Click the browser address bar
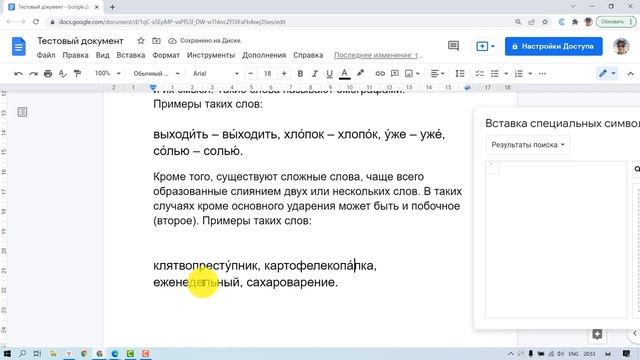The image size is (640, 360). click(x=278, y=22)
